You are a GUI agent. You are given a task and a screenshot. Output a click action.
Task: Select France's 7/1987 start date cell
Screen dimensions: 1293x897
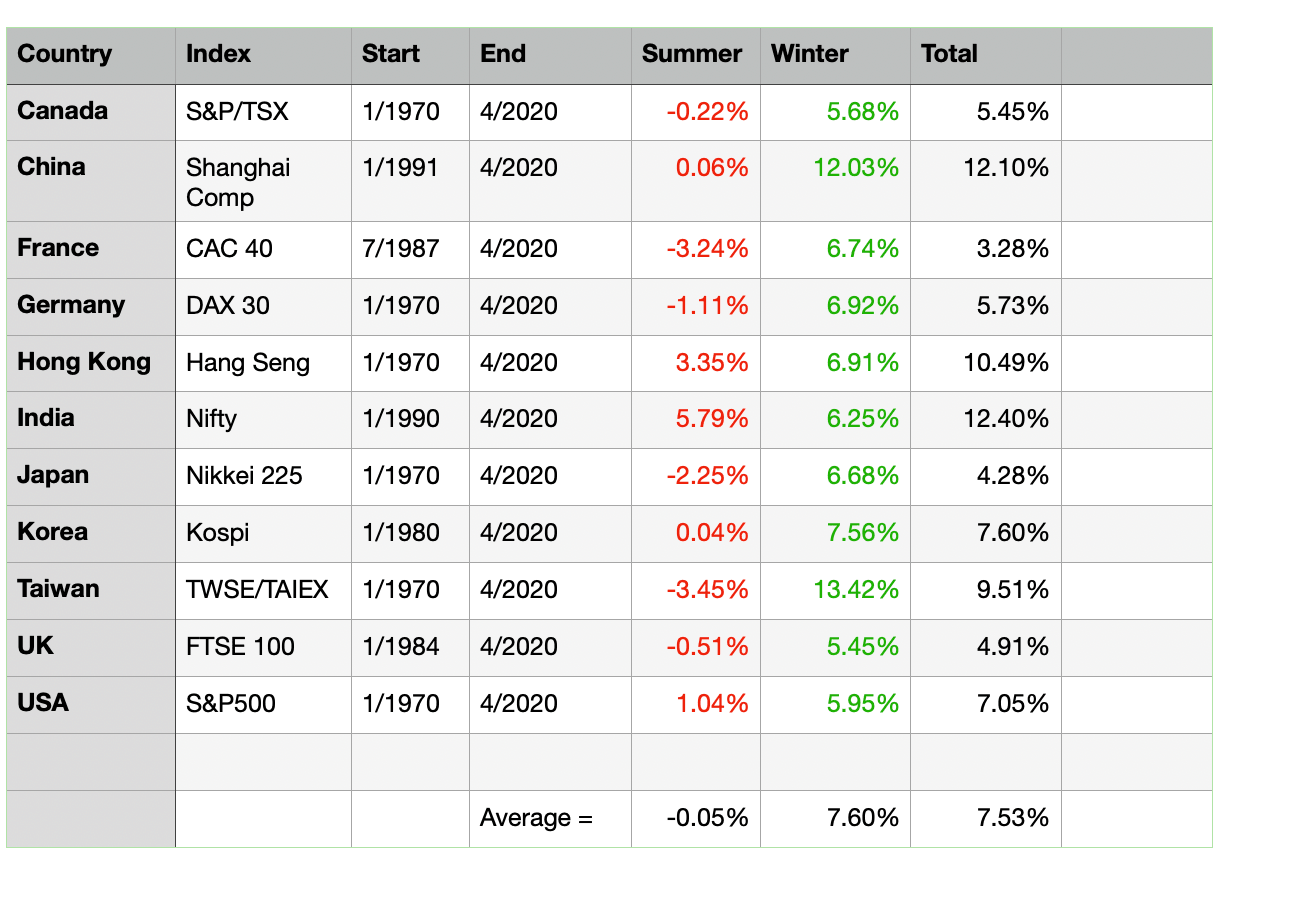(400, 248)
